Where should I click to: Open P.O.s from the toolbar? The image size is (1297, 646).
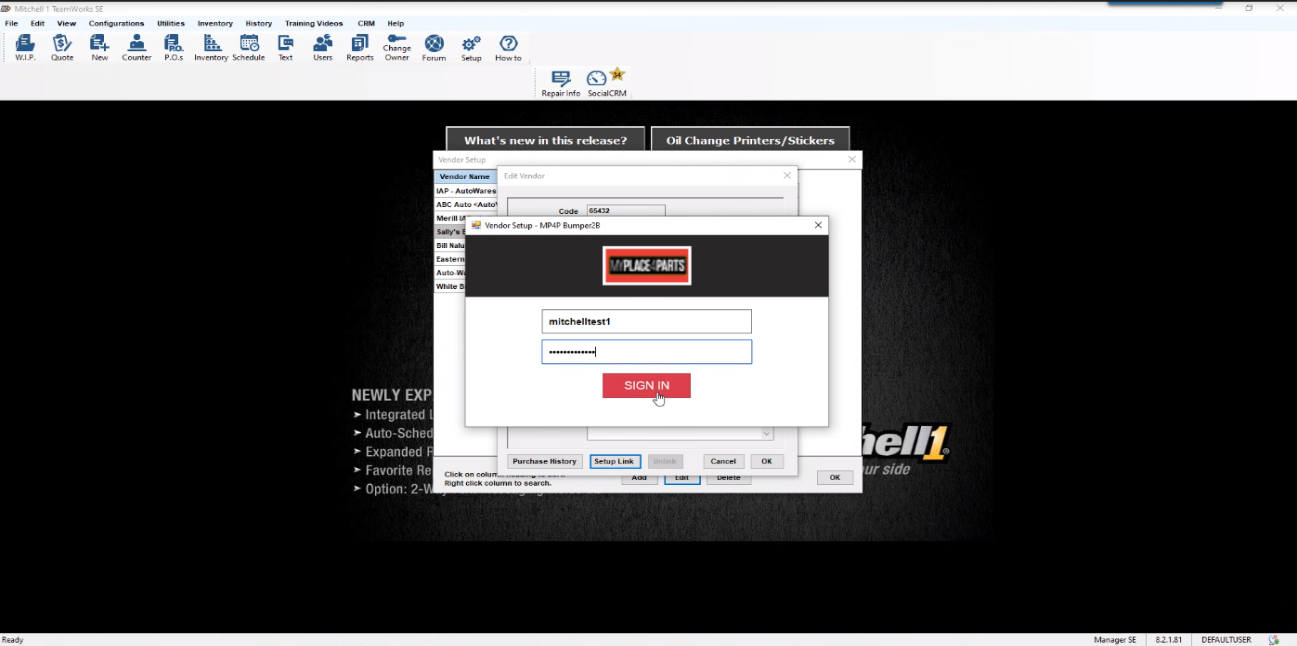(173, 47)
